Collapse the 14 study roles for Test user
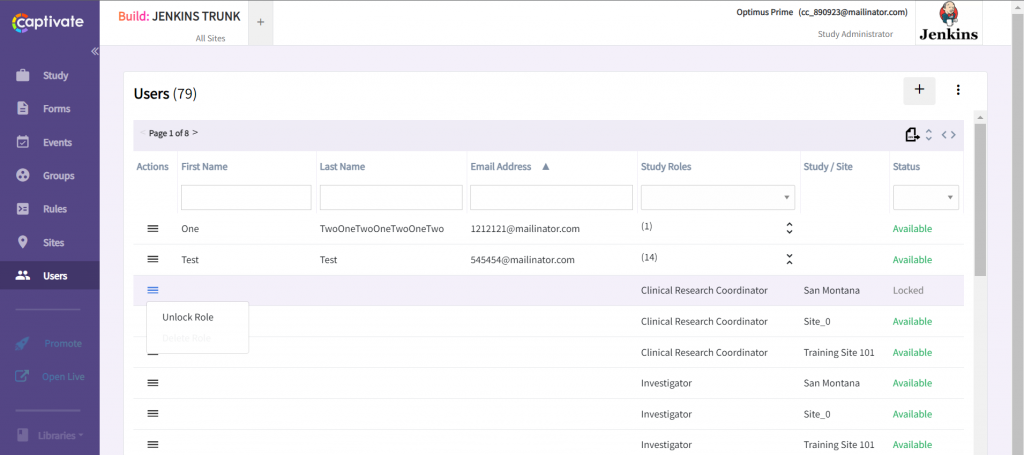1024x455 pixels. [789, 260]
